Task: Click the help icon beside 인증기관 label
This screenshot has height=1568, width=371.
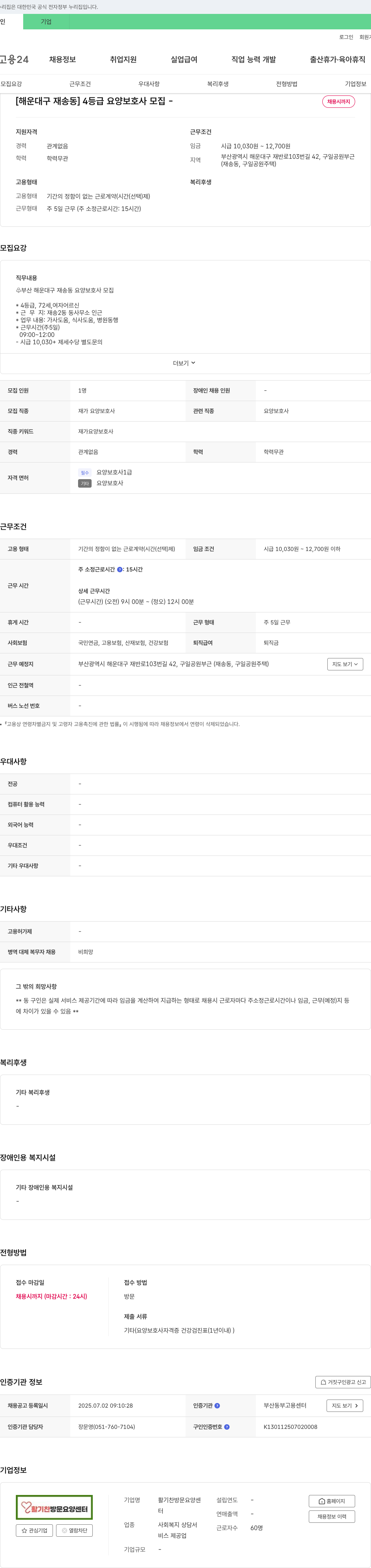Action: click(218, 1405)
